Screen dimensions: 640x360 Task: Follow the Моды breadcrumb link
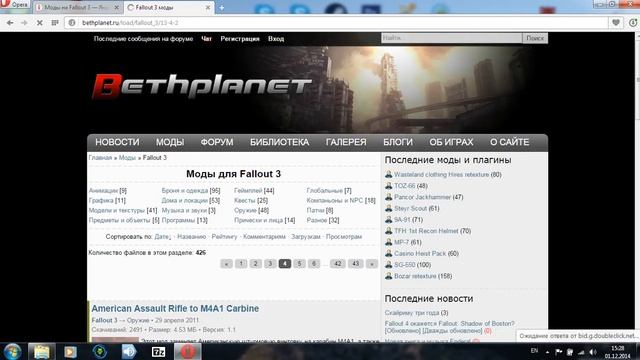coord(127,158)
